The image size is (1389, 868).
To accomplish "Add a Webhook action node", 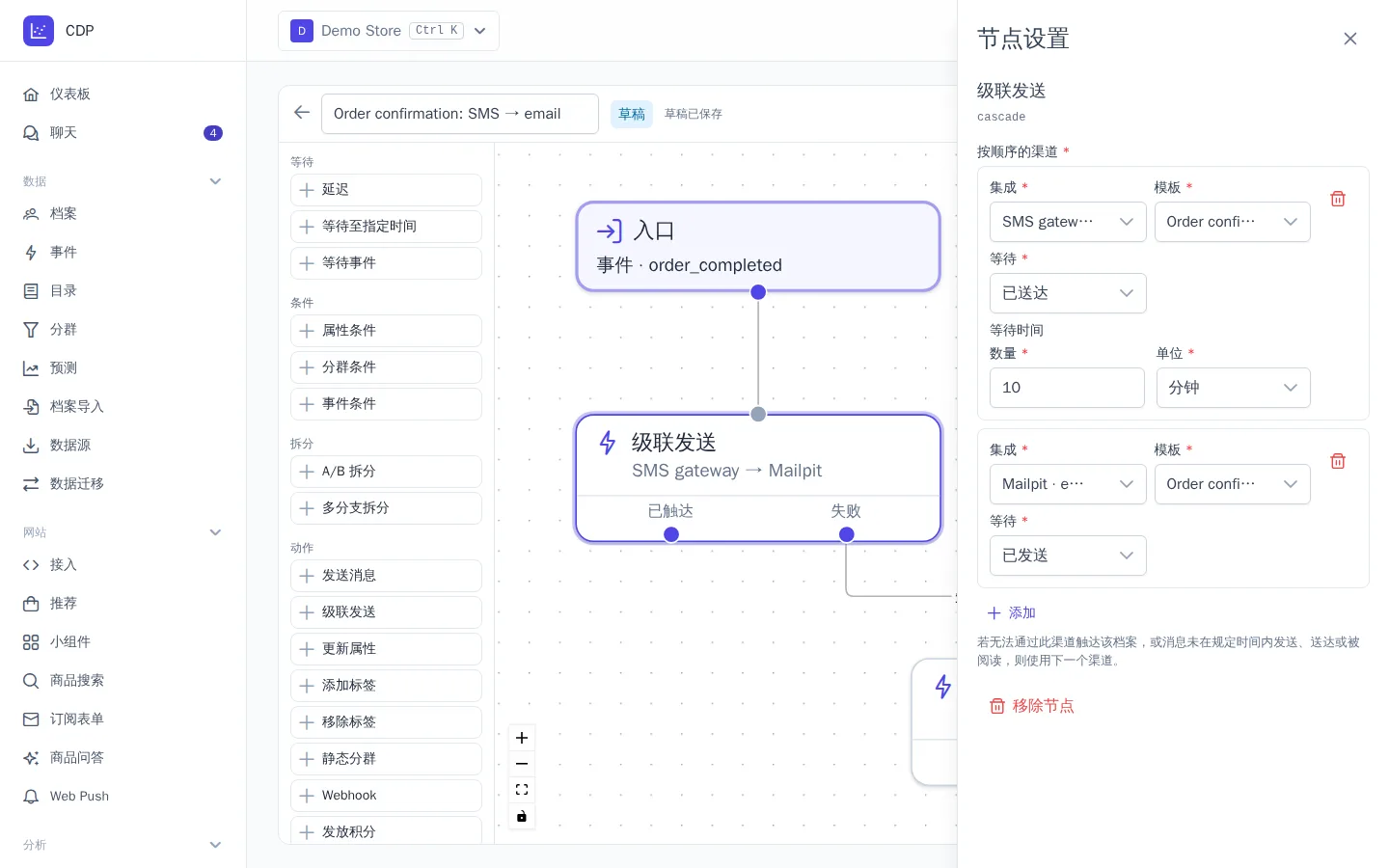I will tap(386, 796).
